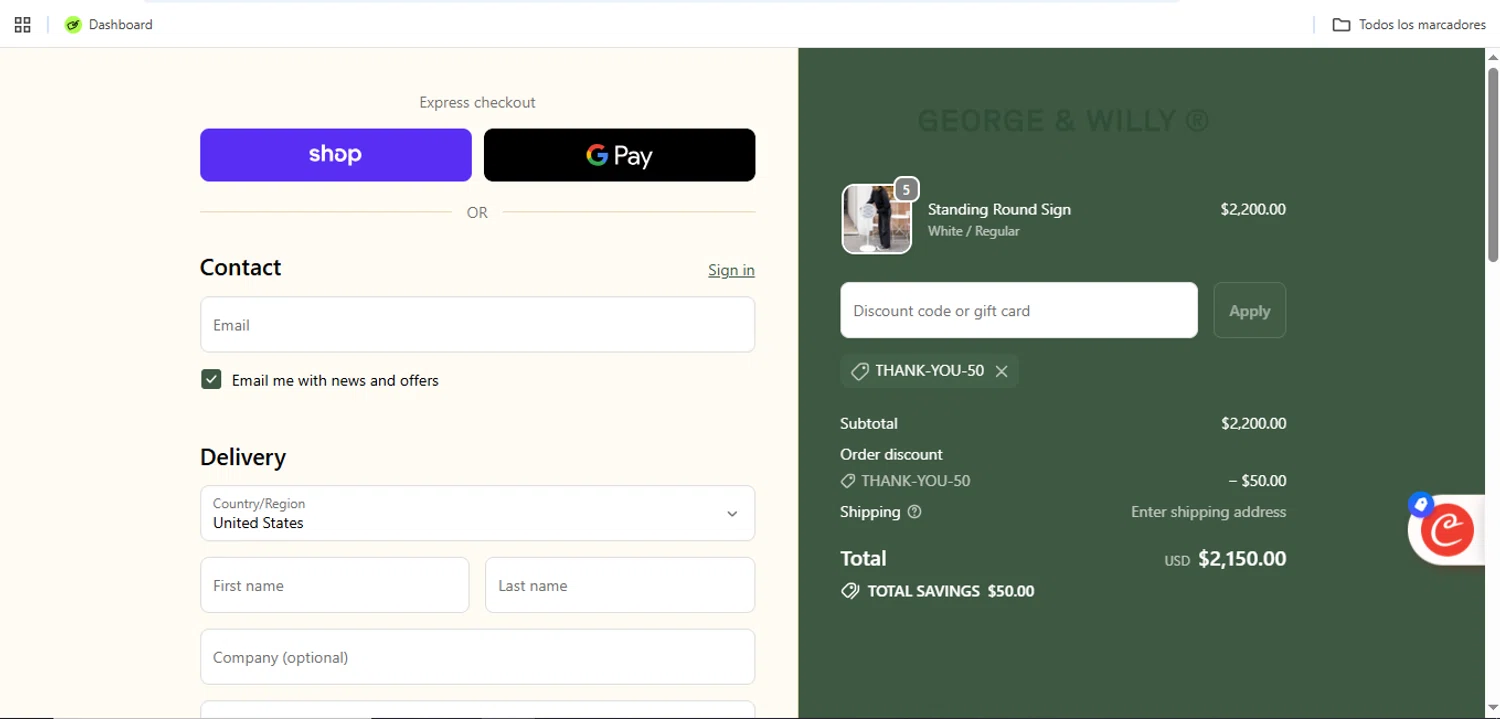Click the Total amount $2,150.00
Screen dimensions: 1500x719
point(1242,559)
